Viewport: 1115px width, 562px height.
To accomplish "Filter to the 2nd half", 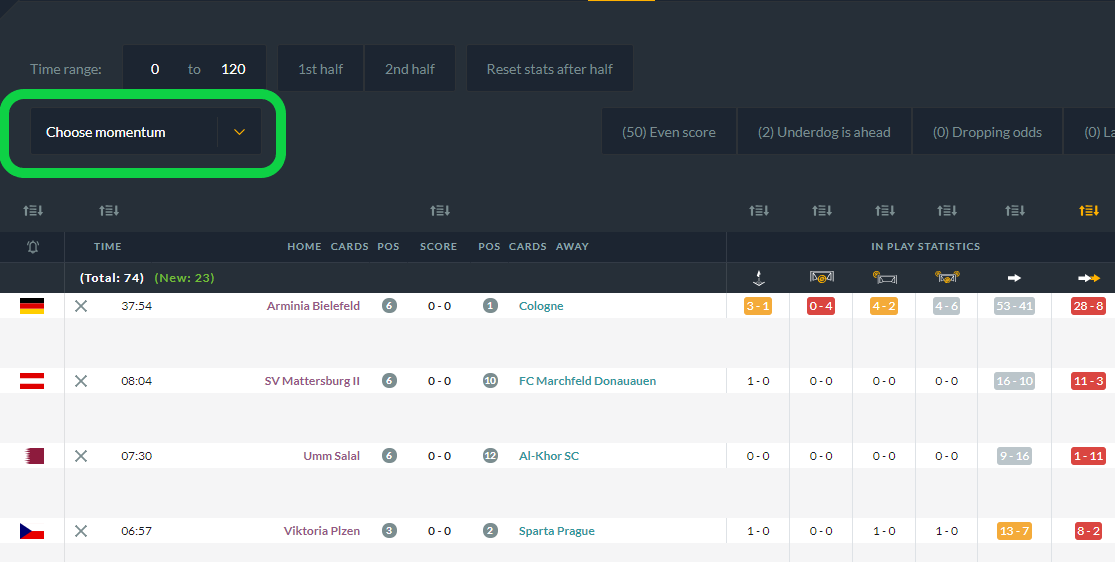I will pyautogui.click(x=410, y=69).
